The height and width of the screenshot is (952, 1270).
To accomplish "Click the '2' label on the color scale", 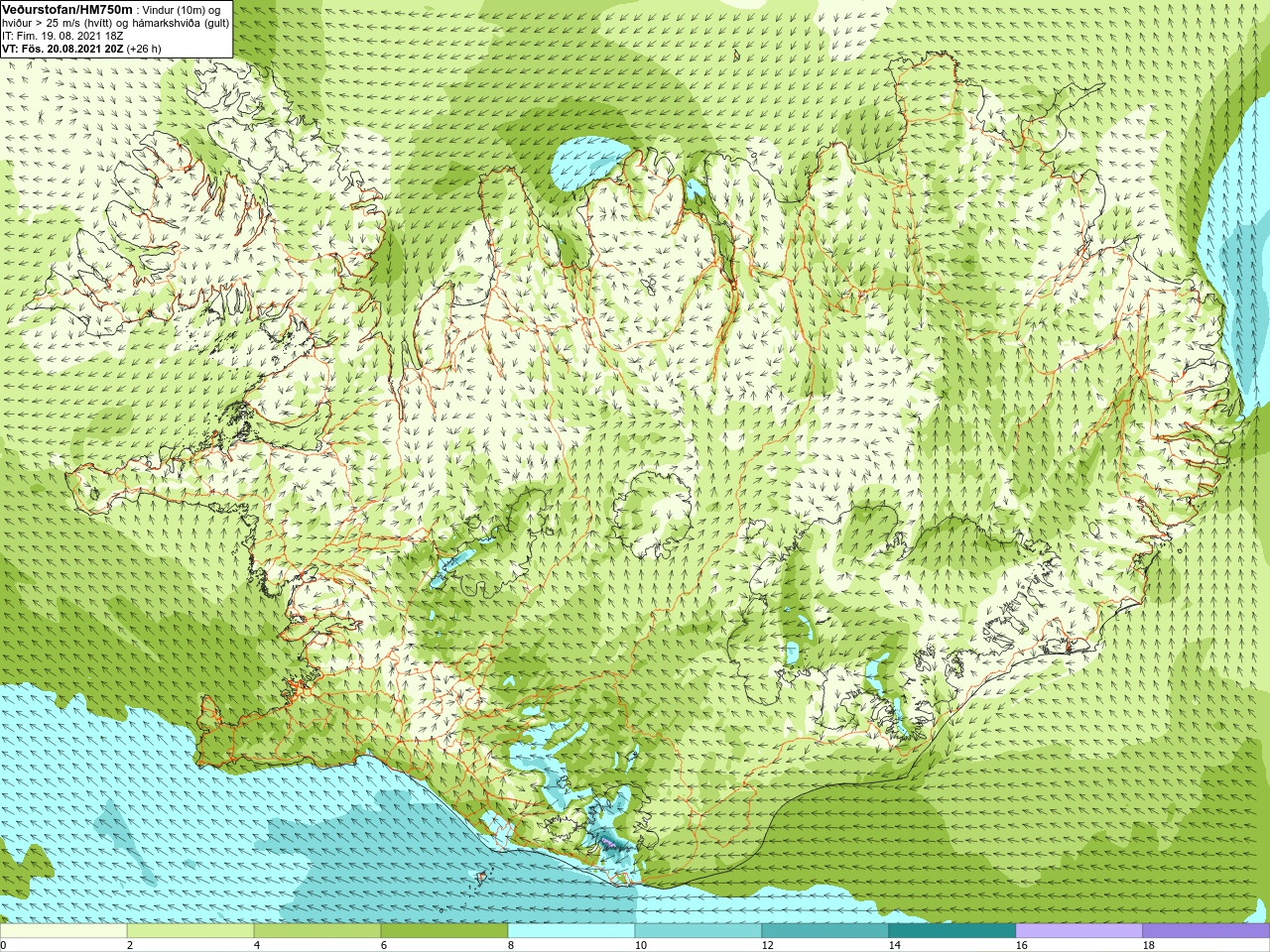I will [130, 945].
